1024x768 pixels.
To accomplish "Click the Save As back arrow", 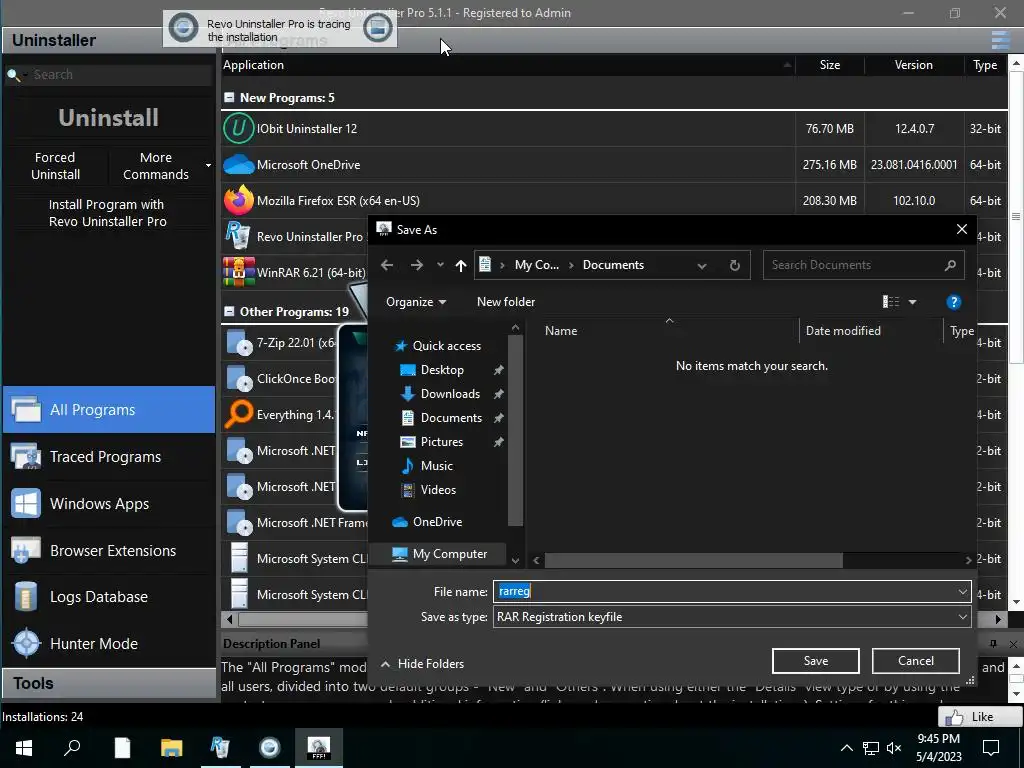I will 387,264.
